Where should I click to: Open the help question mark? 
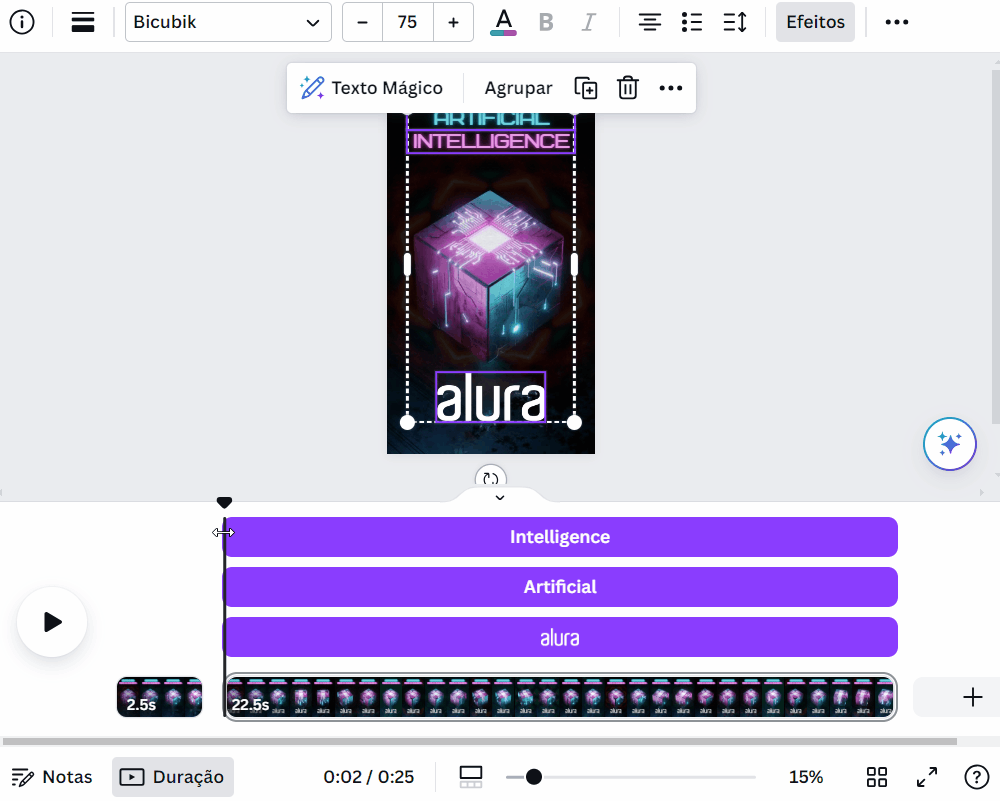coord(976,777)
